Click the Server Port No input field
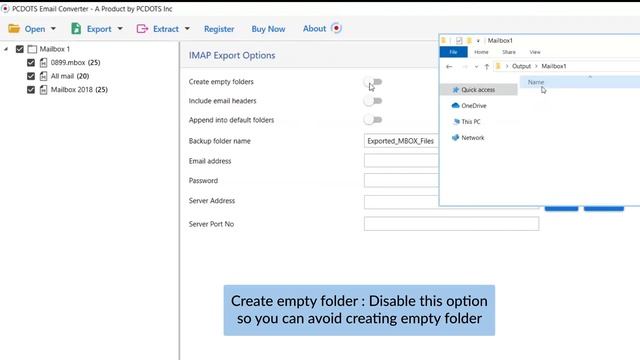The image size is (640, 360). pos(451,224)
